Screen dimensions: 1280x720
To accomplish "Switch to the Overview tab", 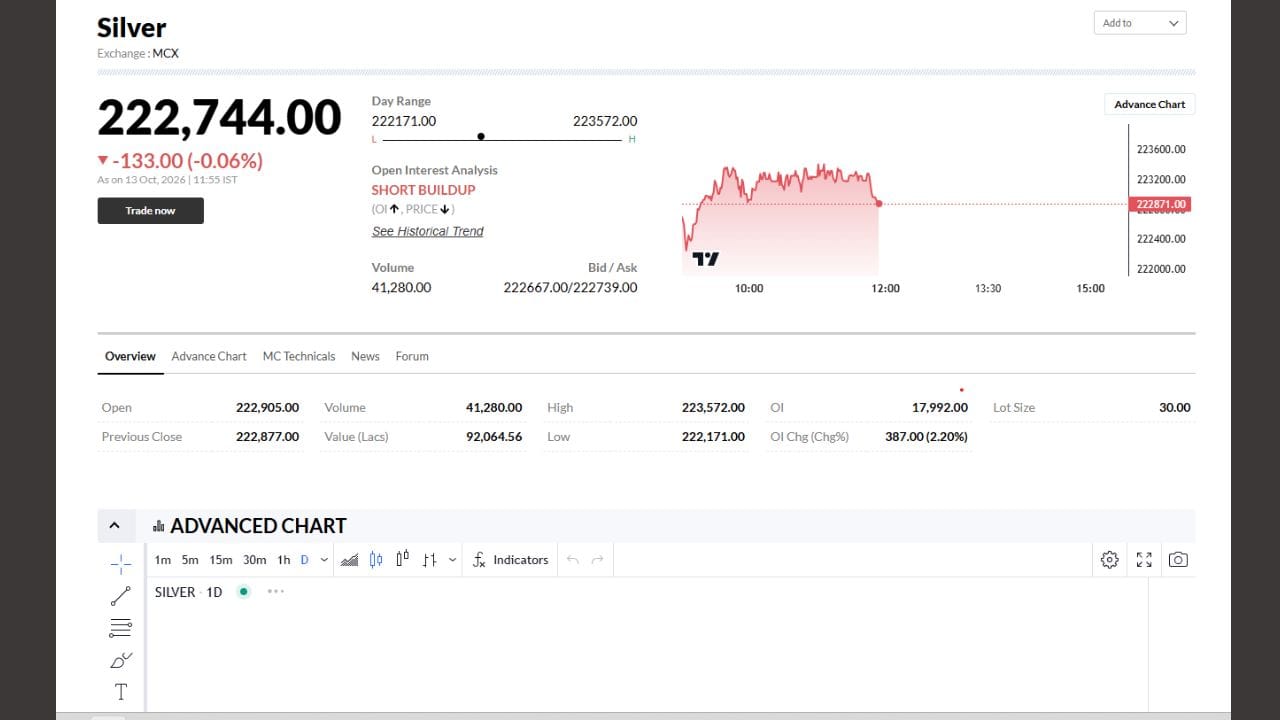I will tap(130, 356).
